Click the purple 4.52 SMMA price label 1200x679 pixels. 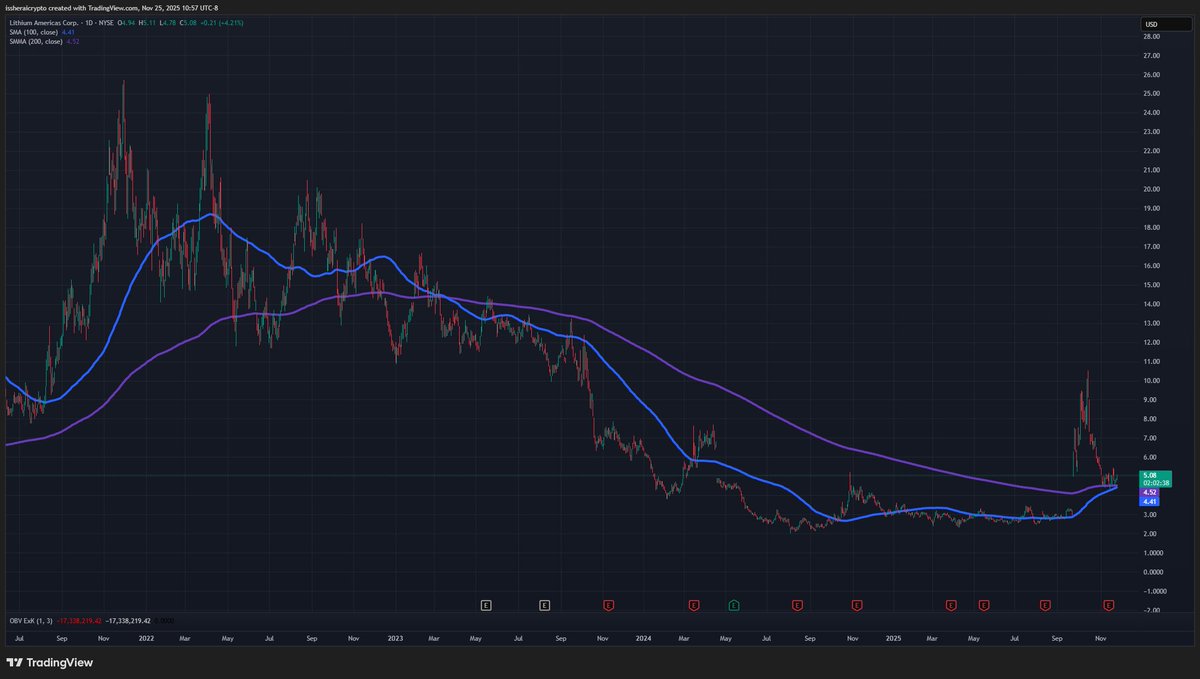[1151, 492]
